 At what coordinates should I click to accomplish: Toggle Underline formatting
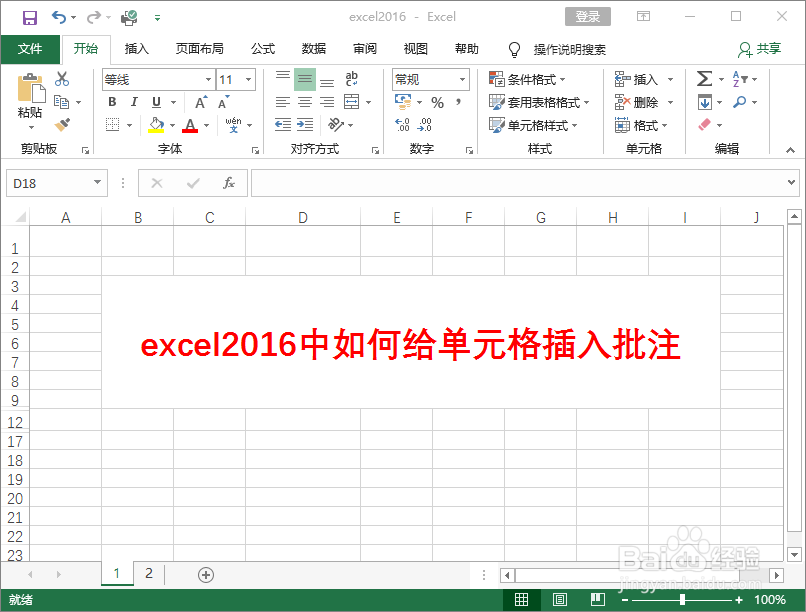[157, 102]
